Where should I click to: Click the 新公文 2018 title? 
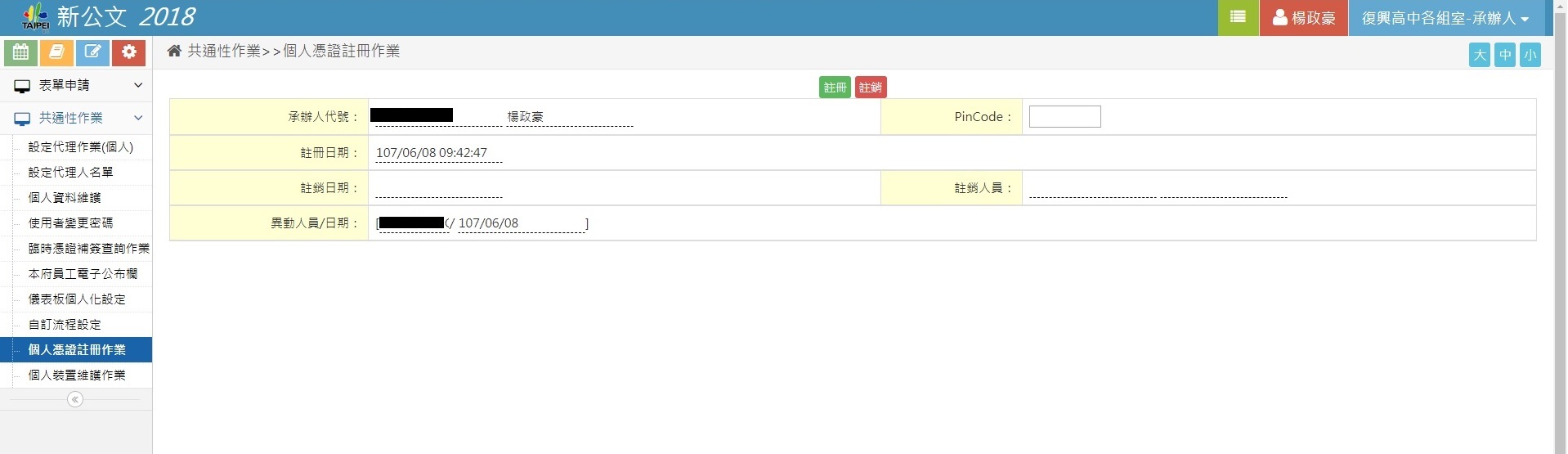coord(126,16)
